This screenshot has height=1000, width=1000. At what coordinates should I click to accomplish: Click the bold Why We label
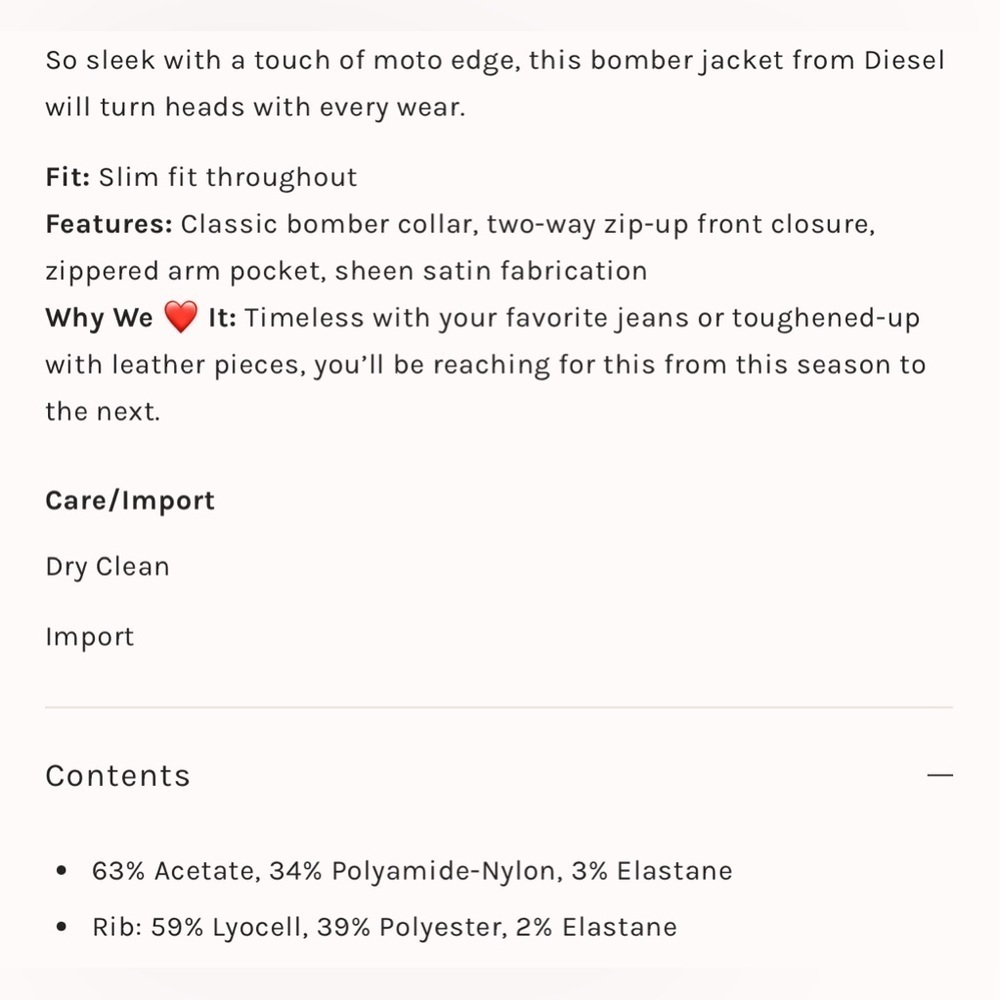coord(99,318)
